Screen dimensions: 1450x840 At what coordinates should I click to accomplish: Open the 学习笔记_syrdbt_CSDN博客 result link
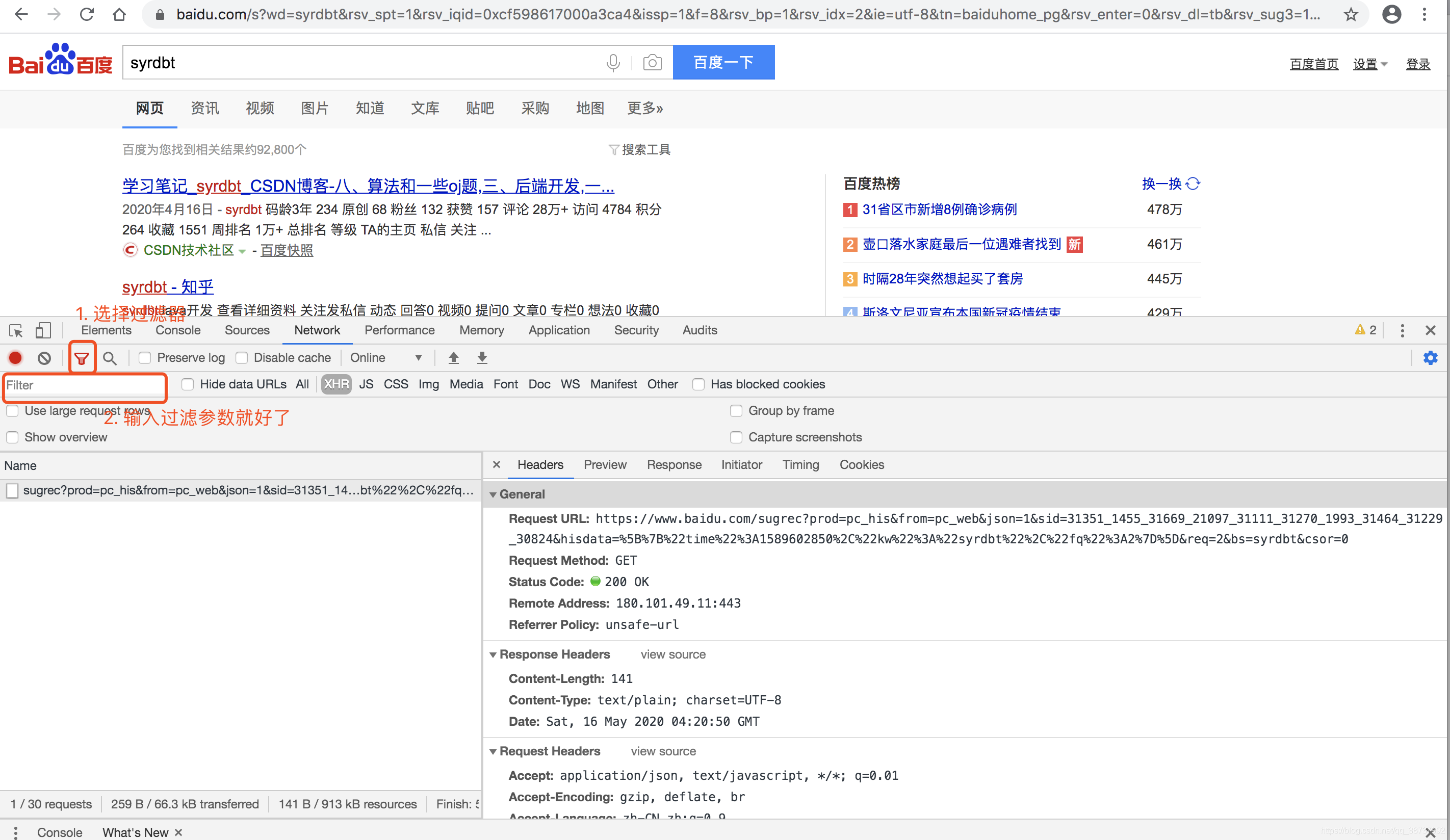(368, 186)
